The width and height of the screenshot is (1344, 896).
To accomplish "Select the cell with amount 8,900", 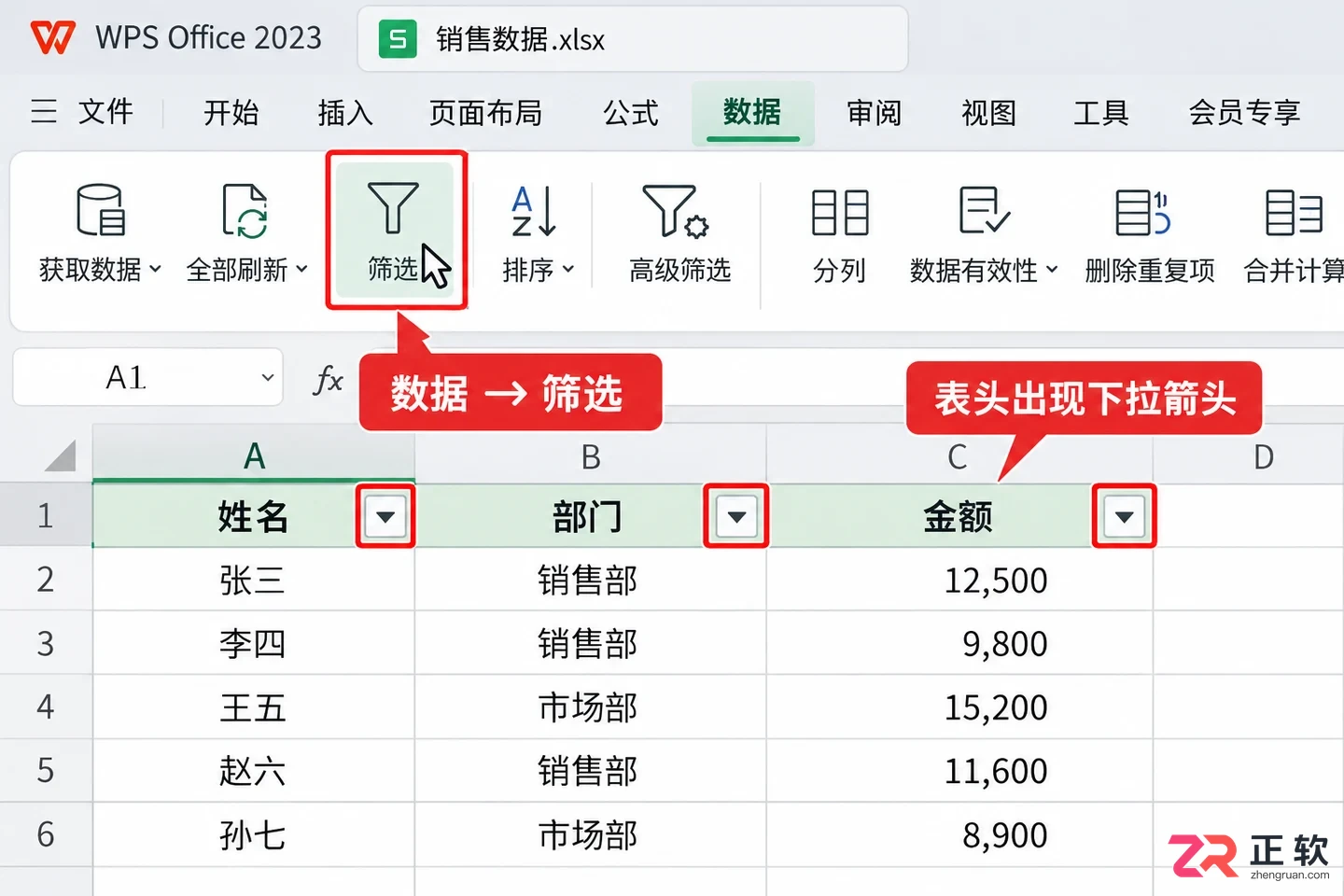I will pyautogui.click(x=959, y=833).
